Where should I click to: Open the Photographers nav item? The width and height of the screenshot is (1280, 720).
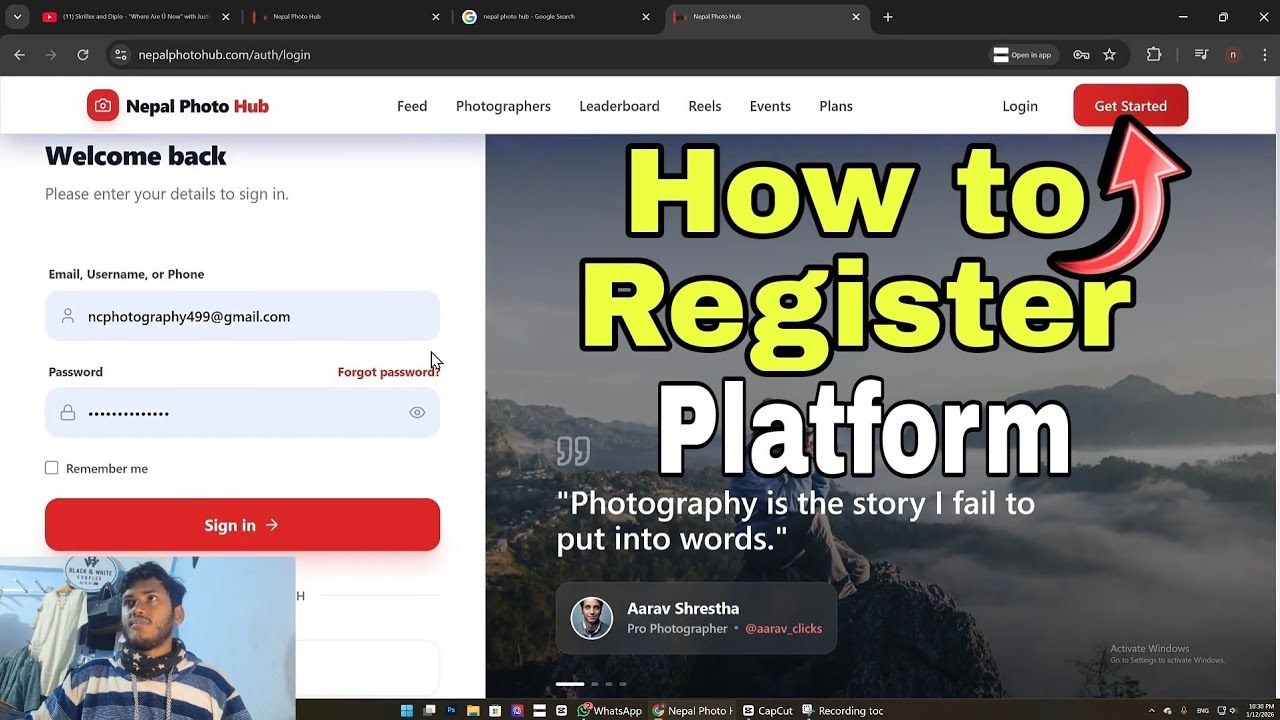[503, 106]
